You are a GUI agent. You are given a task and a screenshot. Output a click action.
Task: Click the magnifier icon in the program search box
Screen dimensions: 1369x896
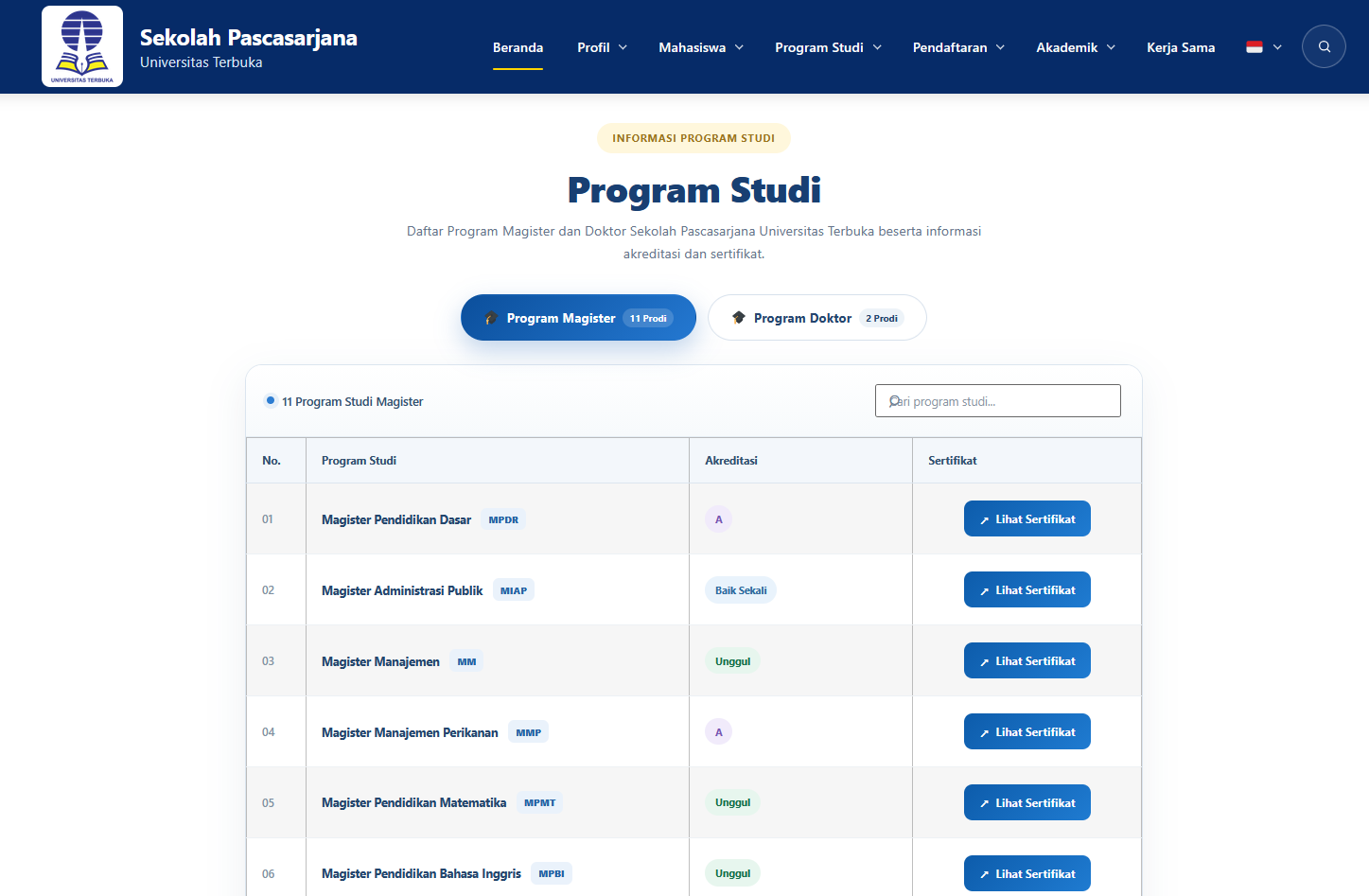pos(895,401)
